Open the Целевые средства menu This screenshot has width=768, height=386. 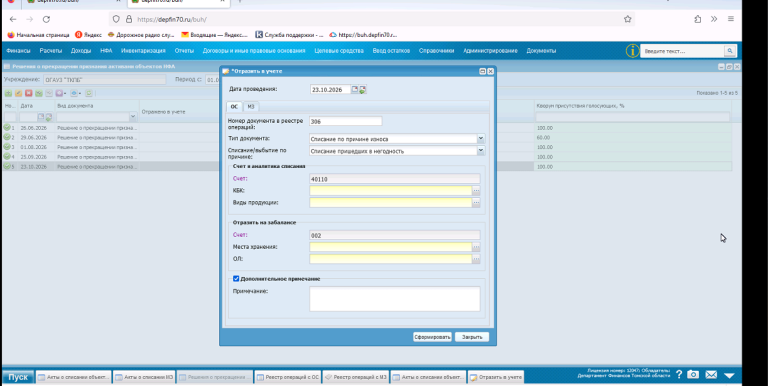pos(339,50)
